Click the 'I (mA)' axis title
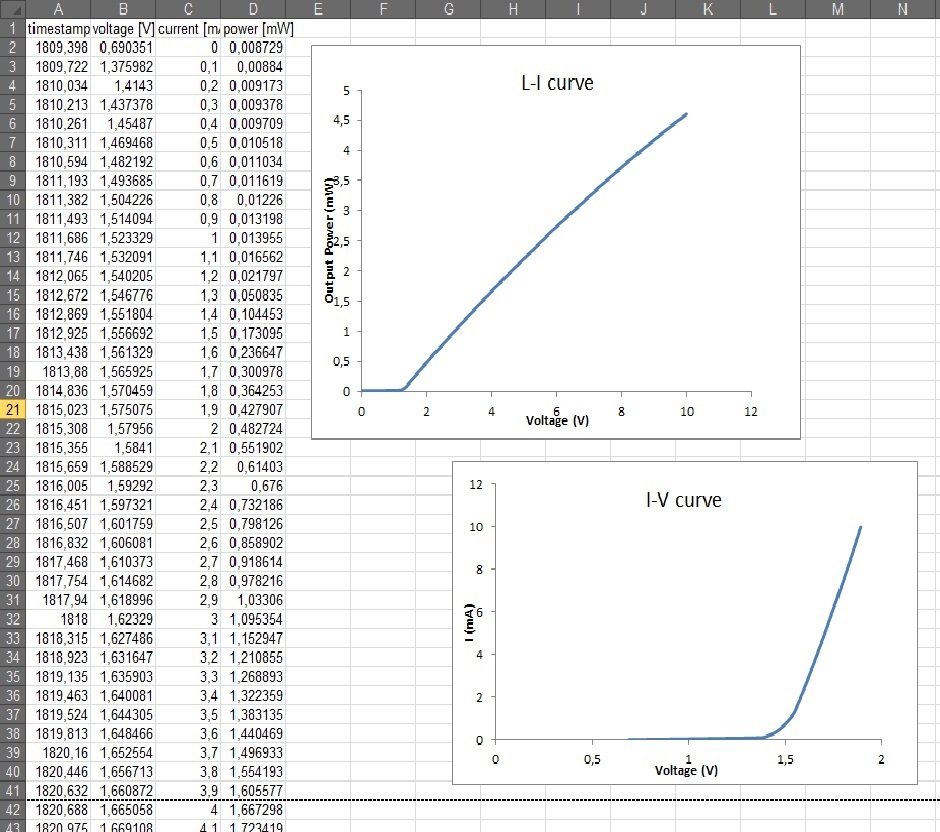Screen dimensions: 940x832 tap(469, 622)
